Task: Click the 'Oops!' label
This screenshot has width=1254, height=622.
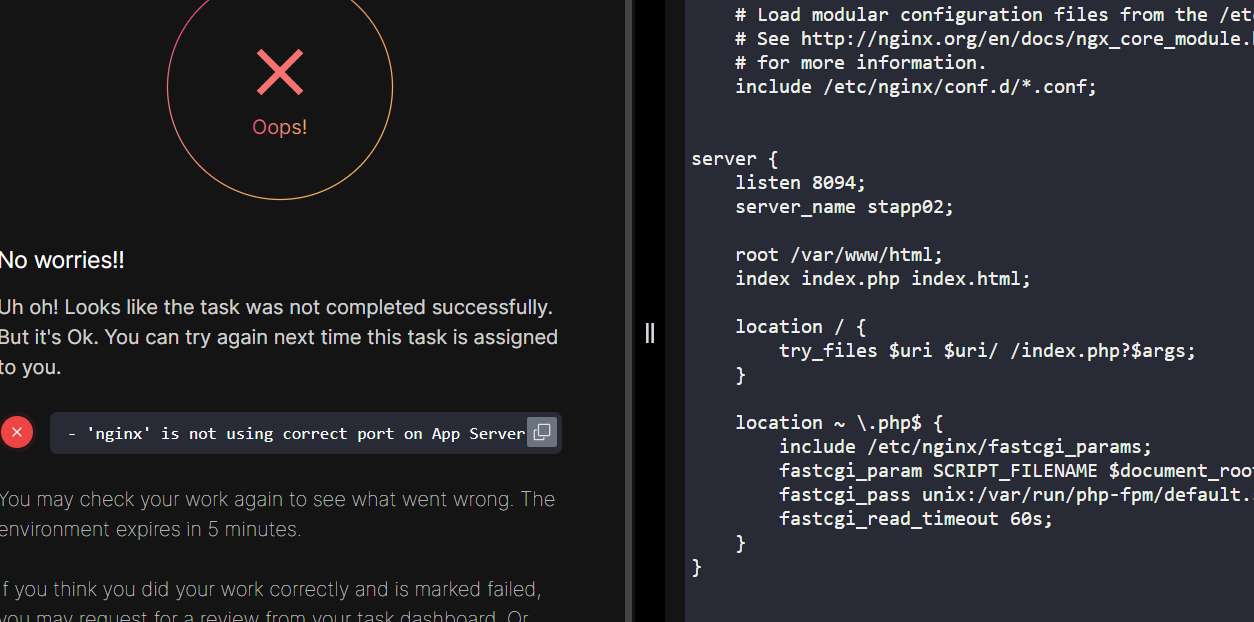Action: pyautogui.click(x=280, y=128)
